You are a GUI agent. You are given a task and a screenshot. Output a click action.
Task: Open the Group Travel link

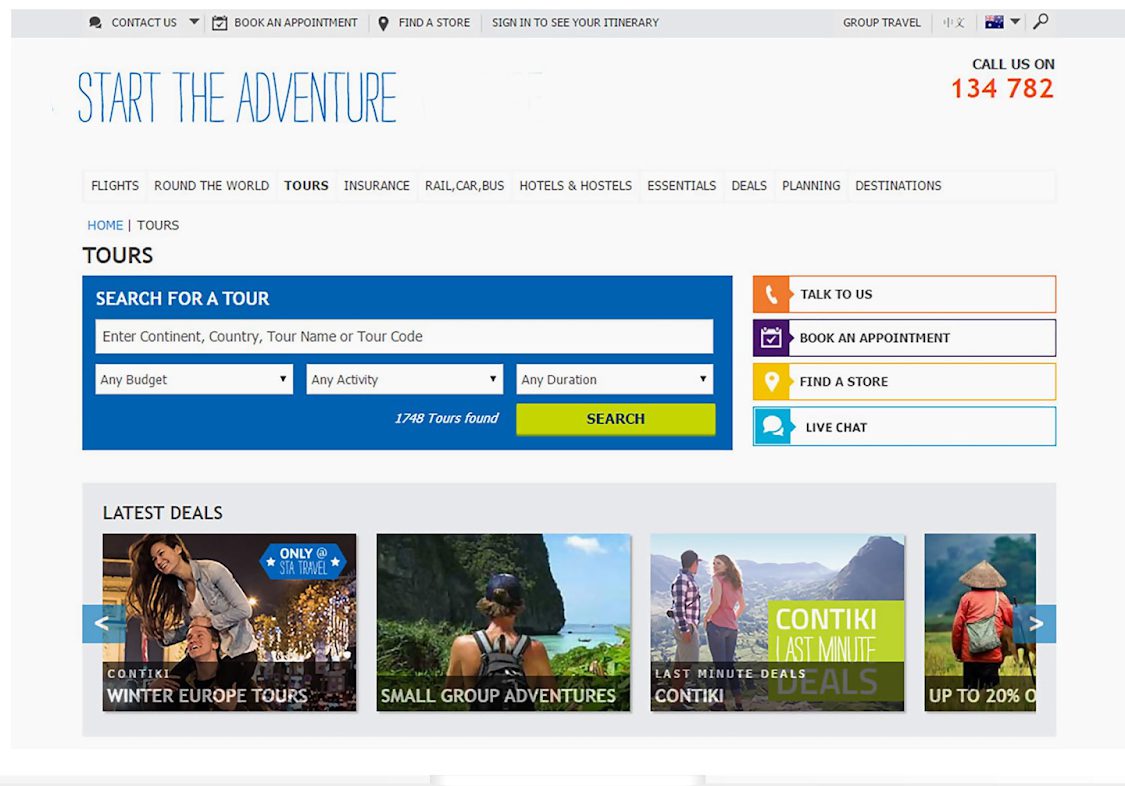click(x=882, y=23)
